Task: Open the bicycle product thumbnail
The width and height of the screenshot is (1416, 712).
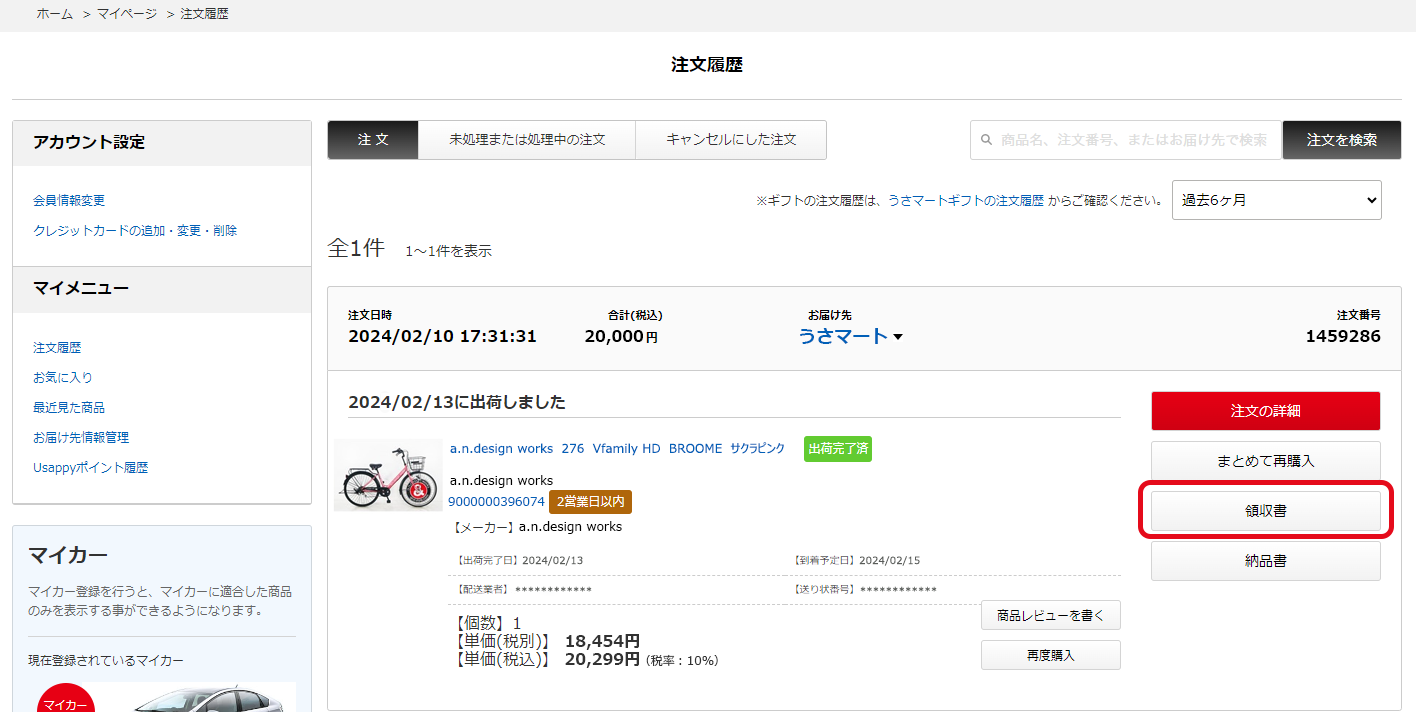Action: (388, 475)
